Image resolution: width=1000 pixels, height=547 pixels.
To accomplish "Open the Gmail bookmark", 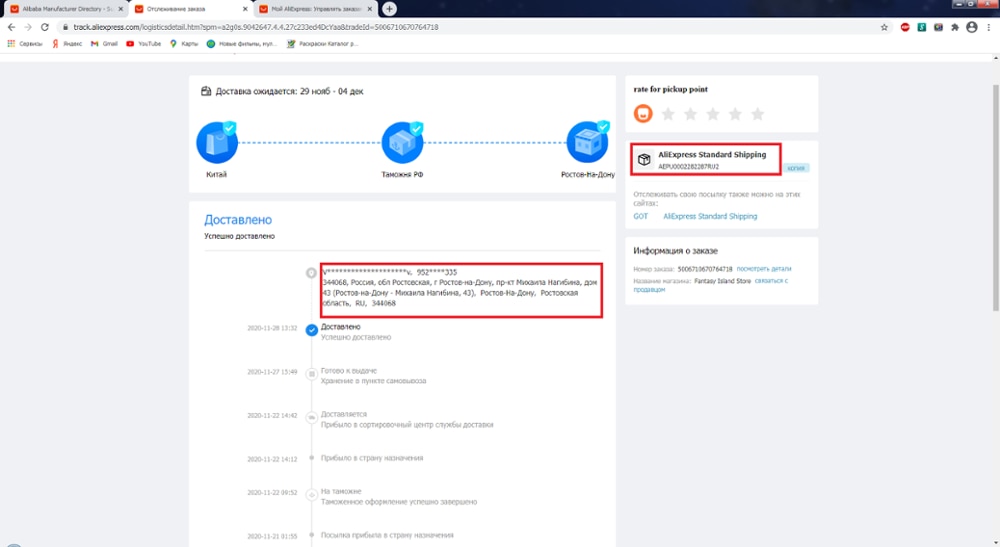I will [105, 44].
